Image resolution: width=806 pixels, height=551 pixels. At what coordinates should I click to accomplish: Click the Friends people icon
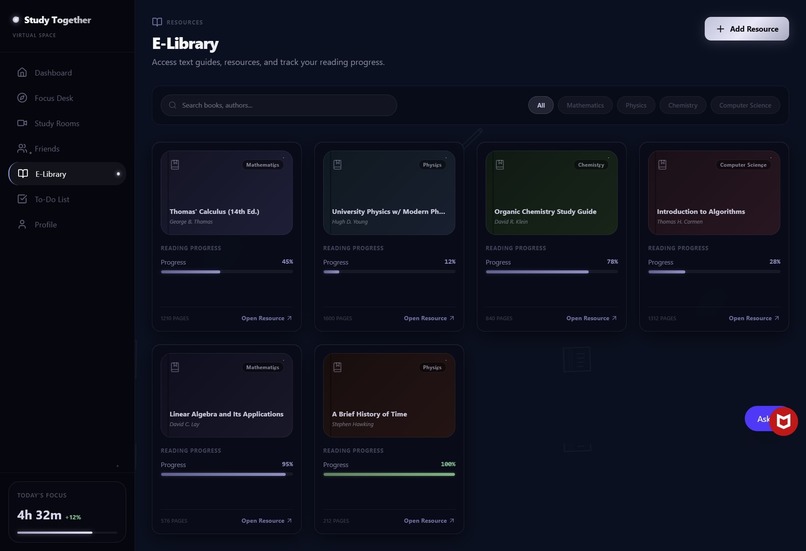point(22,148)
